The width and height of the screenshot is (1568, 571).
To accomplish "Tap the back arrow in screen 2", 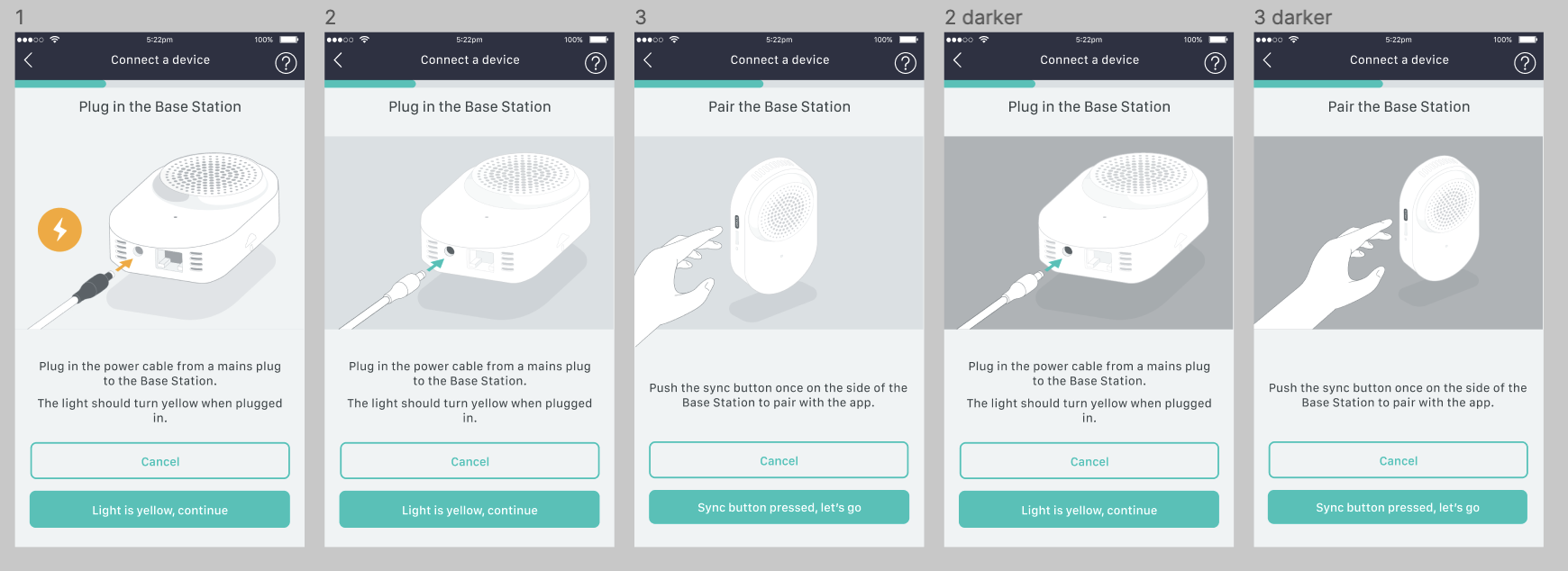I will [x=338, y=59].
